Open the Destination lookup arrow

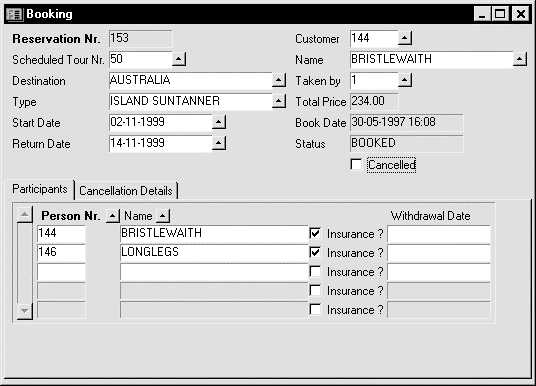[279, 80]
